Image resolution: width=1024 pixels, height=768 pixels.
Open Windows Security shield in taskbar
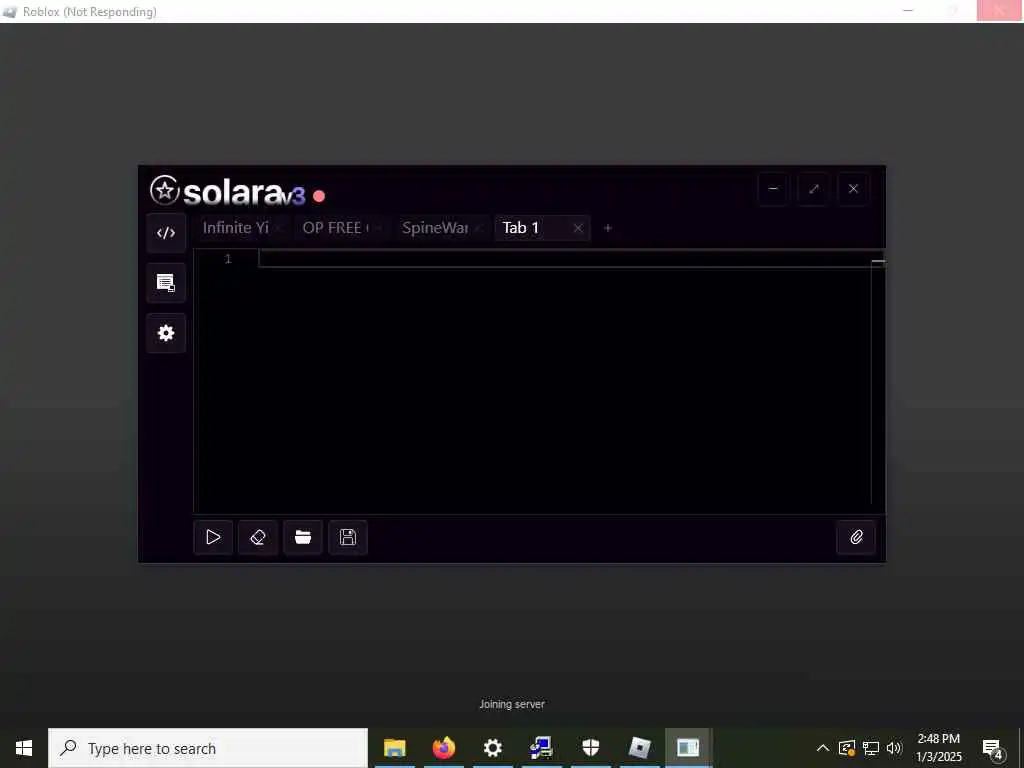[x=590, y=748]
